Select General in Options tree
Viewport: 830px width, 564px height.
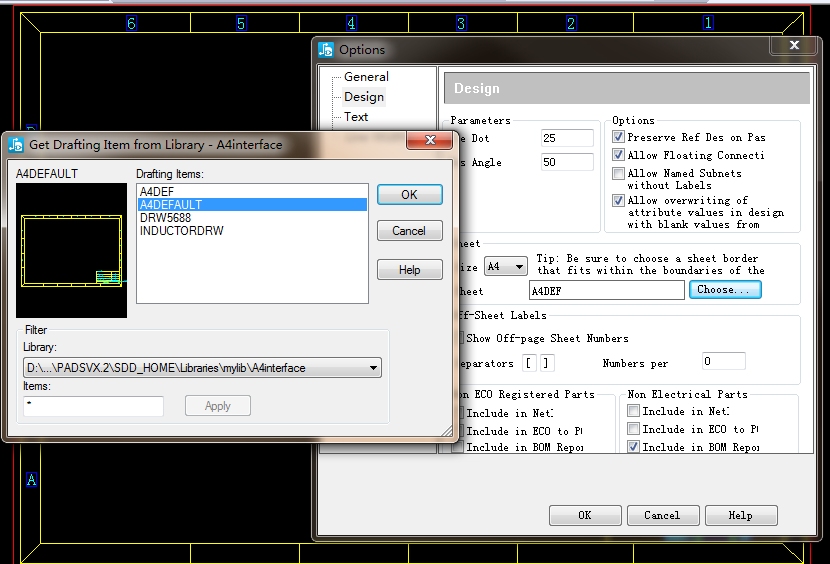pos(366,77)
